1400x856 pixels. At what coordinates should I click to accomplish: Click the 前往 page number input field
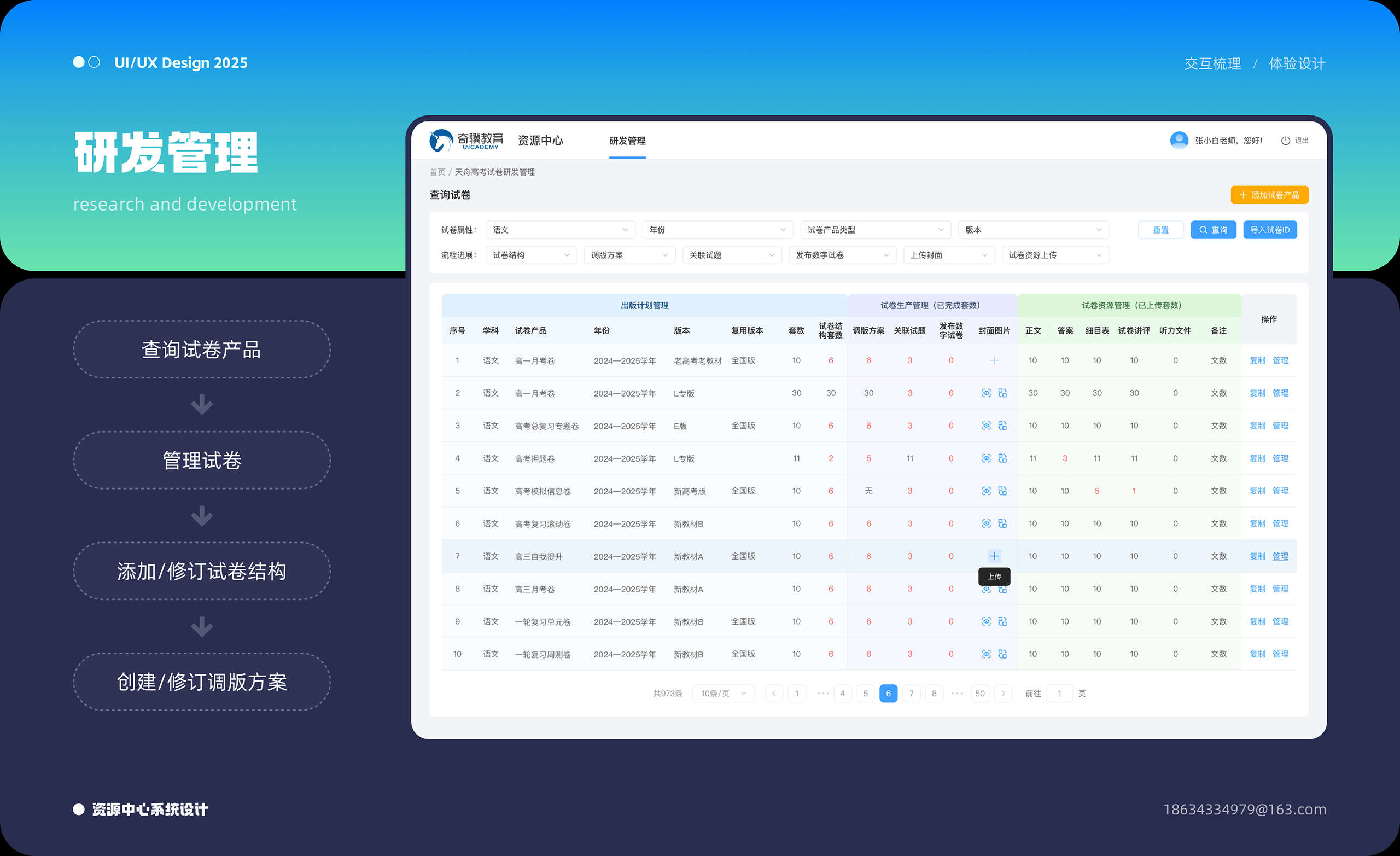[x=1059, y=694]
